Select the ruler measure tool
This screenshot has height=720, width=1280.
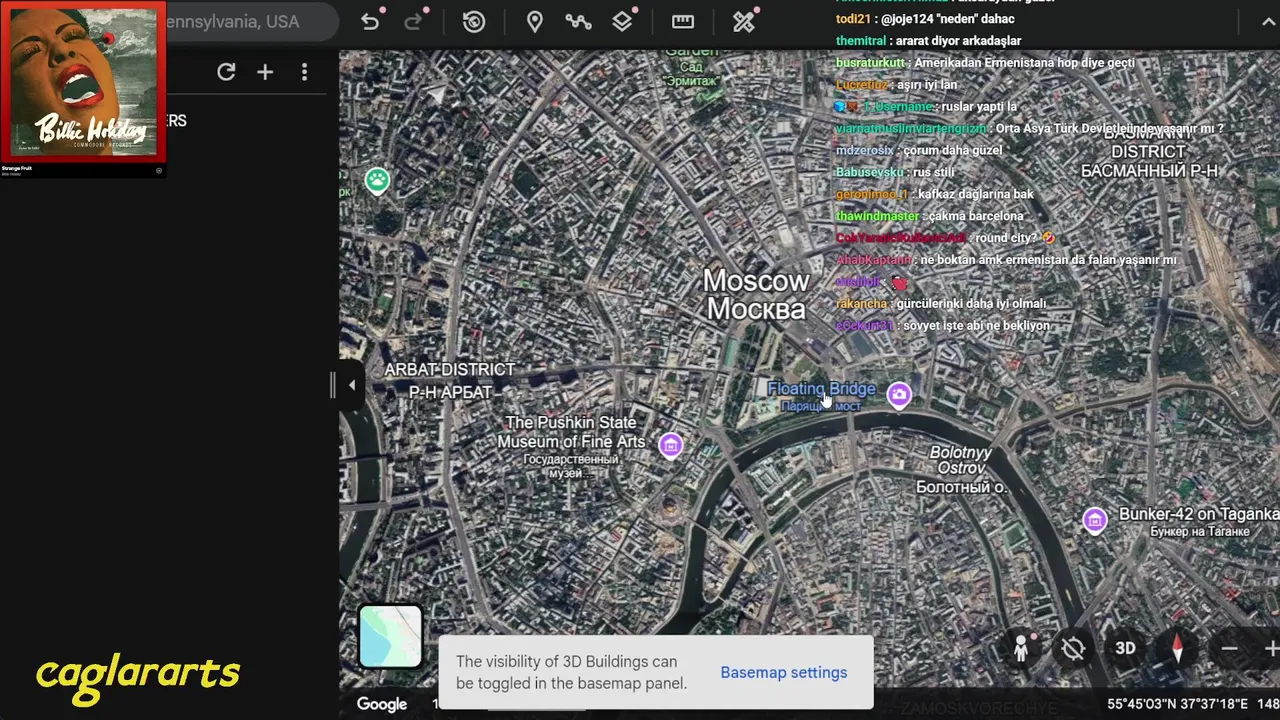pyautogui.click(x=683, y=22)
